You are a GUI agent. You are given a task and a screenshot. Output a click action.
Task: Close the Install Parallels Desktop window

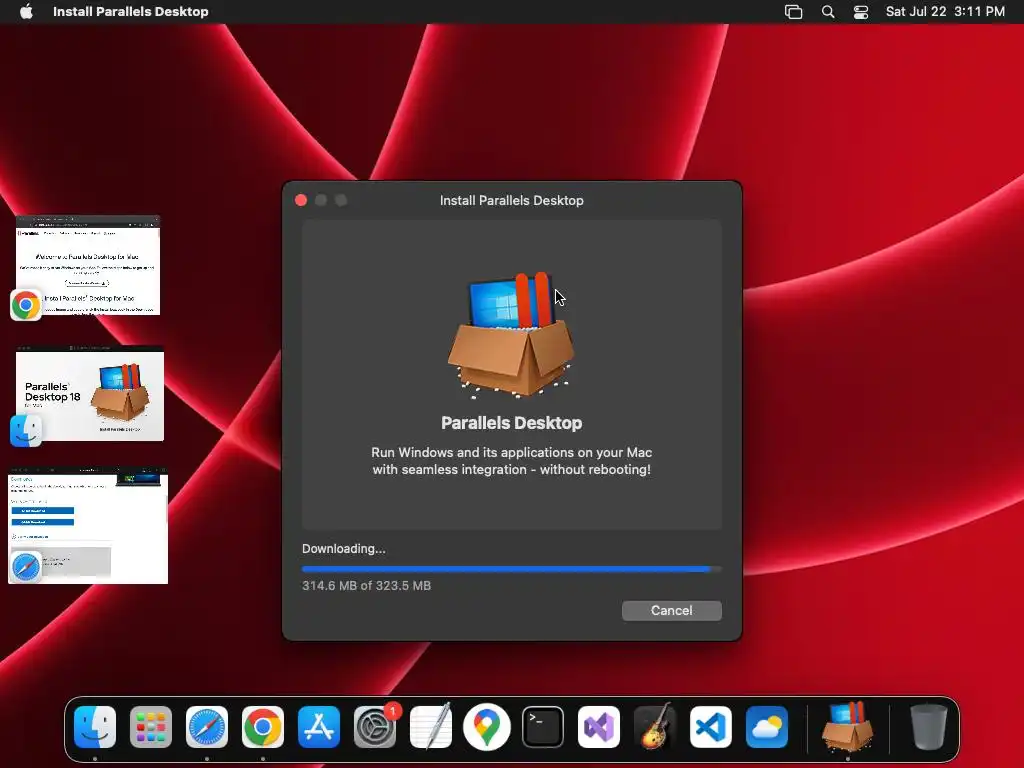coord(301,200)
